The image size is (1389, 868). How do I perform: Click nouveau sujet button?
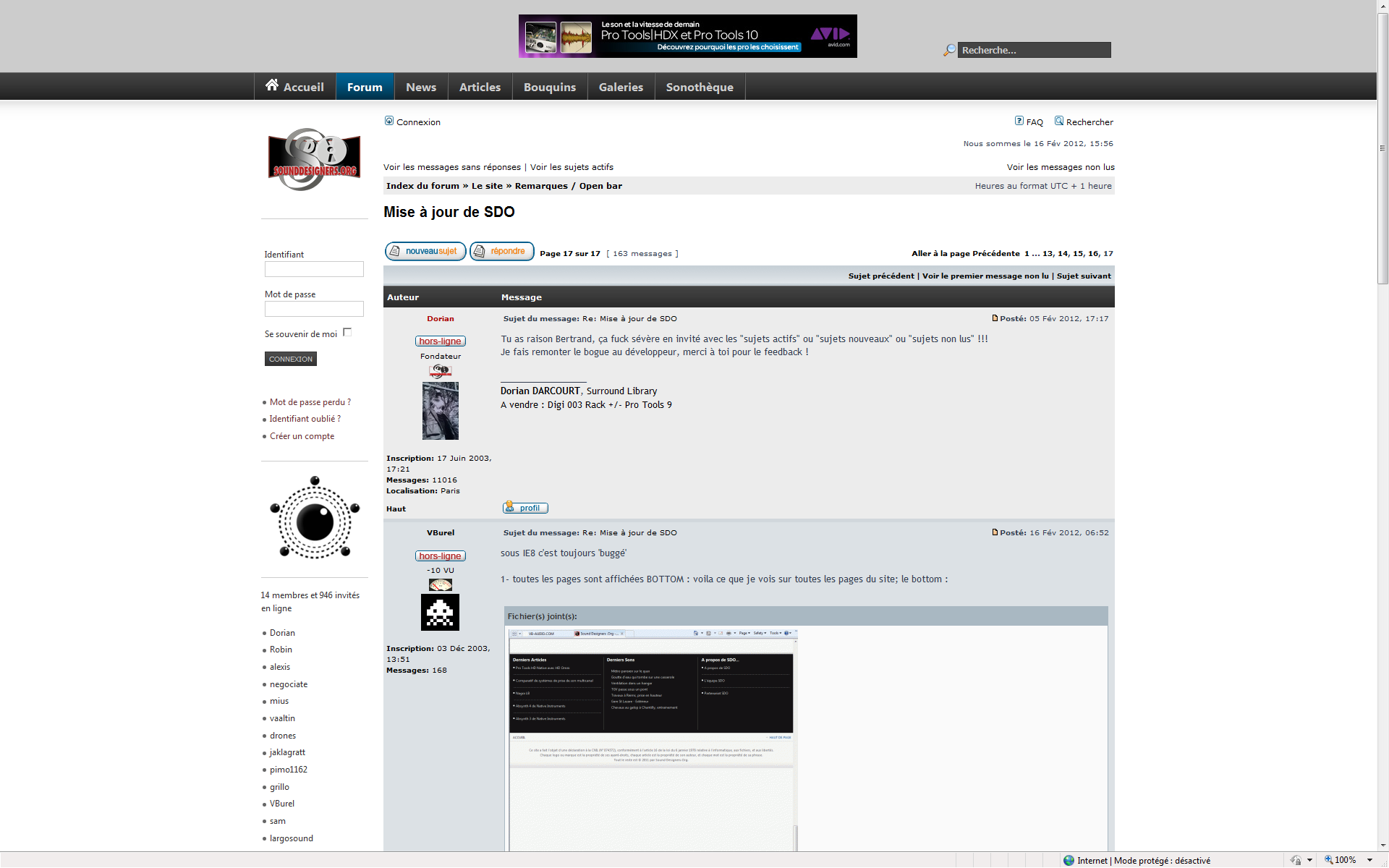click(x=425, y=251)
